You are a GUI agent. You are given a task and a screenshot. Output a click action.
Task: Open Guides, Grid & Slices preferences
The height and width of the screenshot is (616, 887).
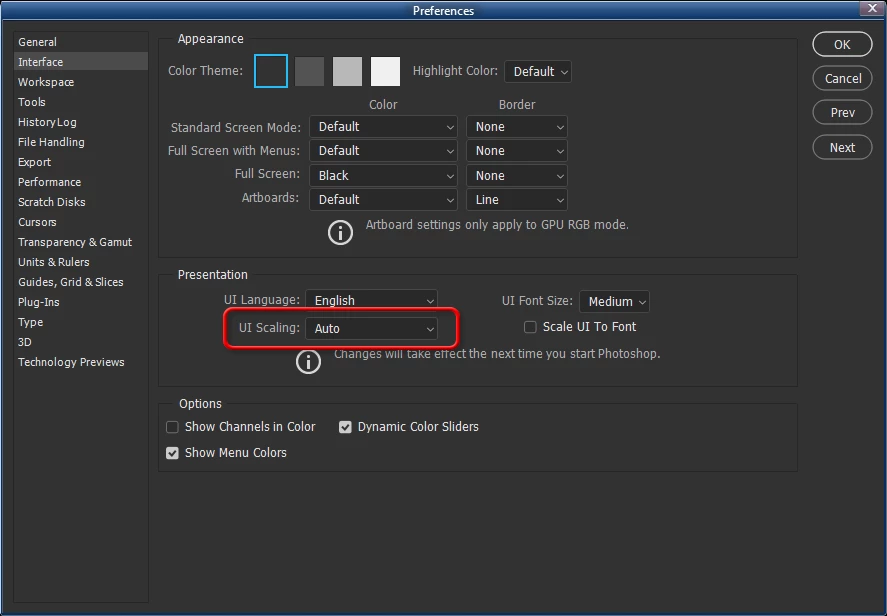pos(81,282)
